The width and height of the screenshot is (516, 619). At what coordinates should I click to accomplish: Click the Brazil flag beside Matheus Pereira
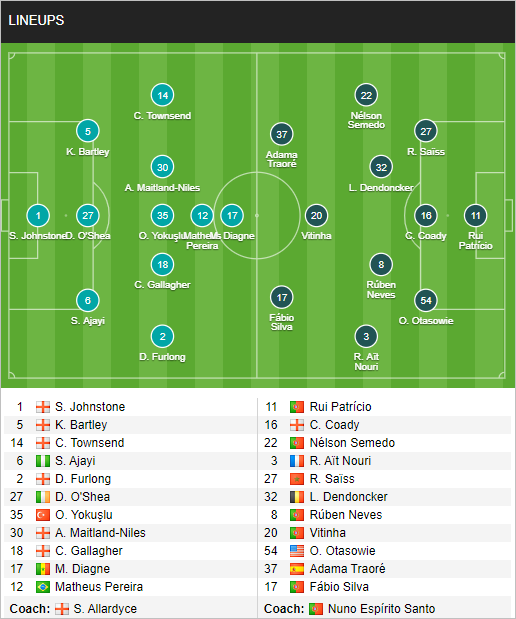tap(43, 587)
